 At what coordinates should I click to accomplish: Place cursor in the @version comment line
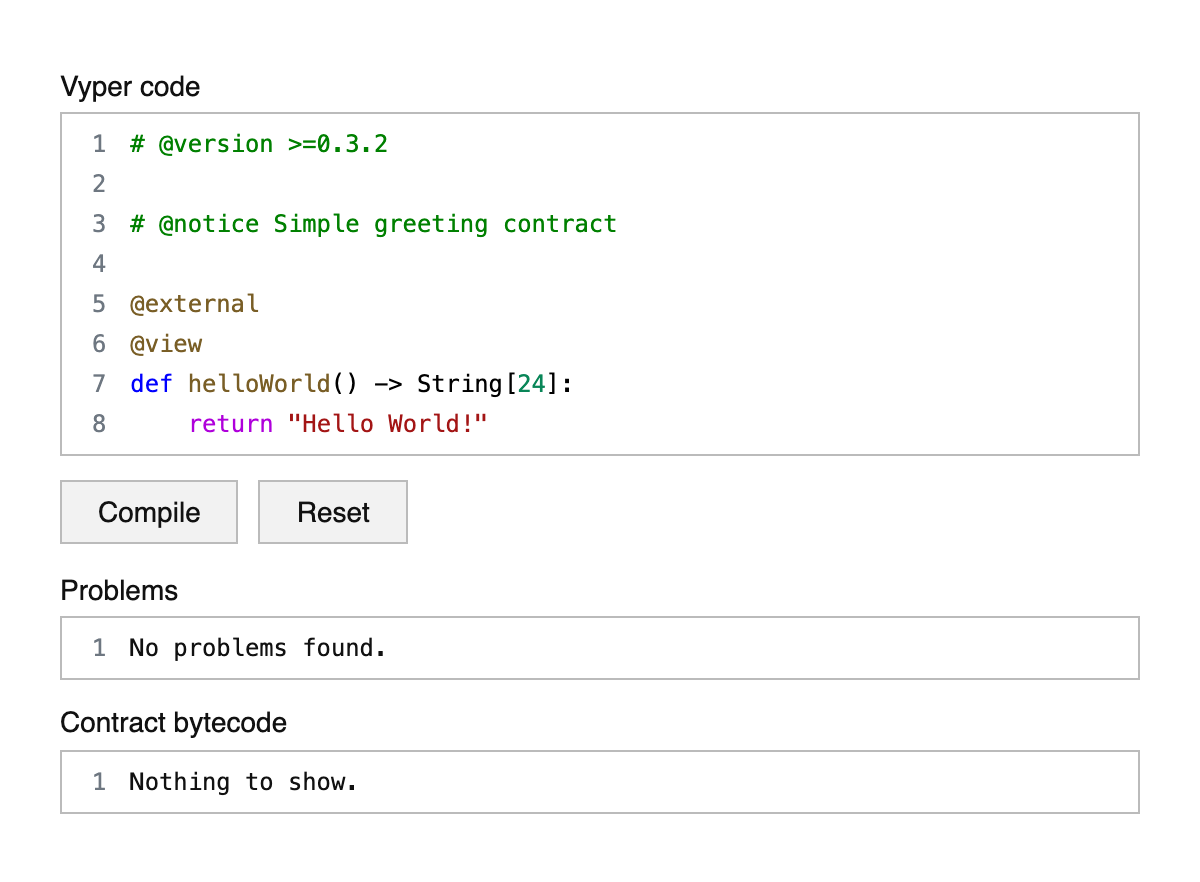coord(258,144)
